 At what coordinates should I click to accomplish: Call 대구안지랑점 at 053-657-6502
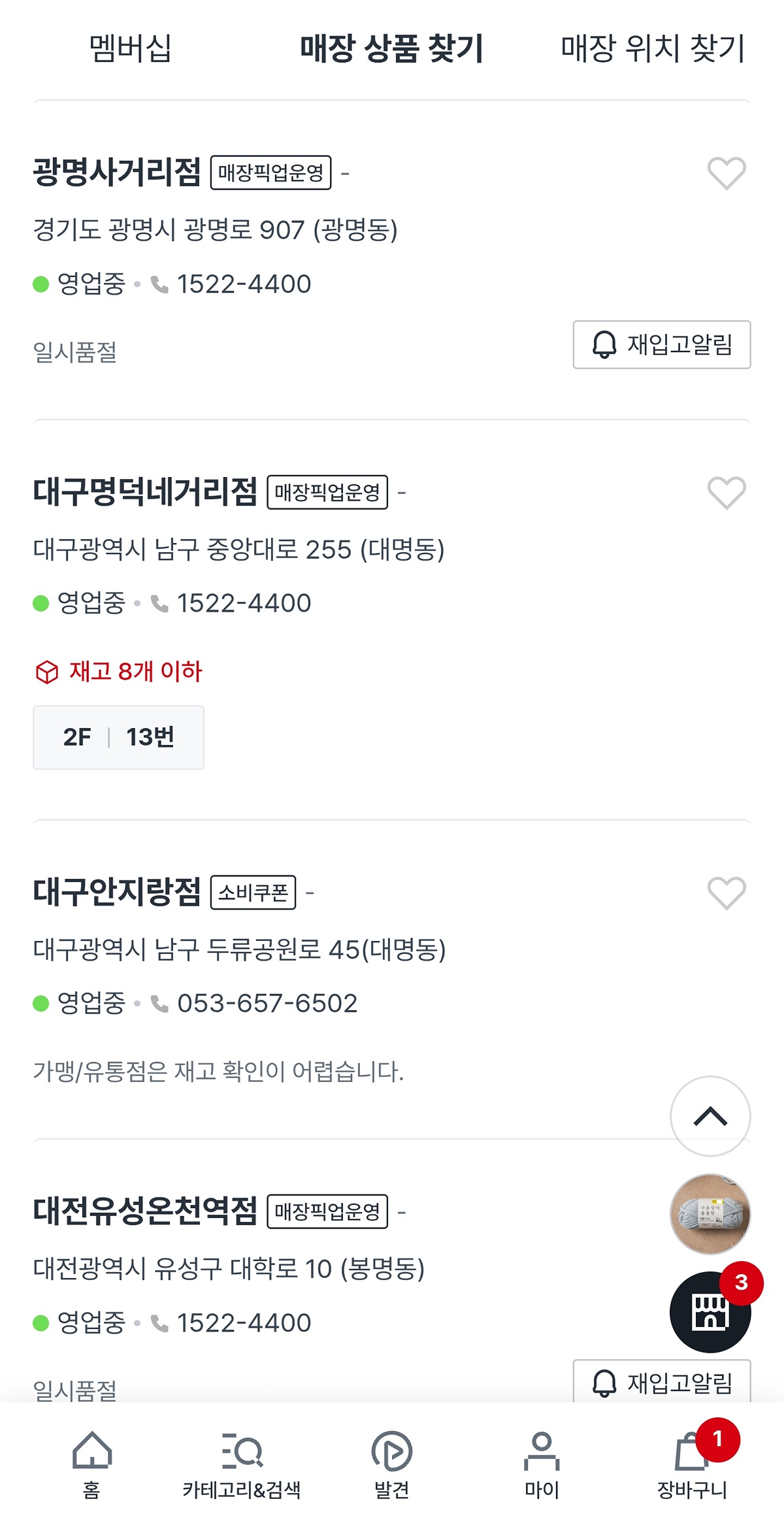point(267,1004)
